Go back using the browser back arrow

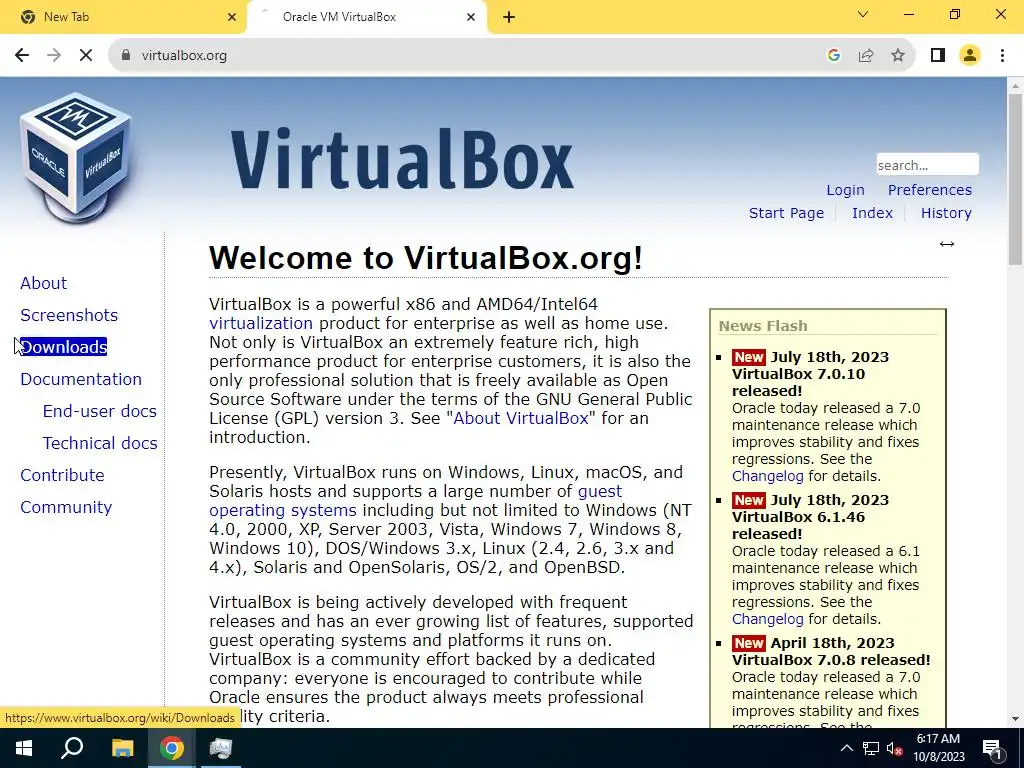22,56
